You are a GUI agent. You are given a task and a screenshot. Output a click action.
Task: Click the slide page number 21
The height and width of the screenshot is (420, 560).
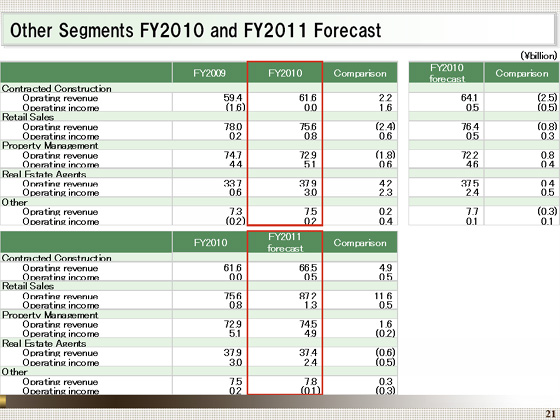pyautogui.click(x=551, y=414)
